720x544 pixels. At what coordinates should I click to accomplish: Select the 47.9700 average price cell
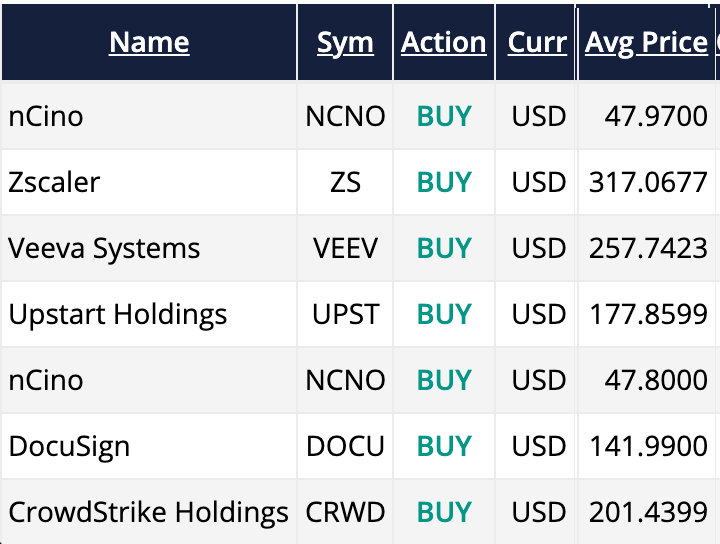click(656, 116)
